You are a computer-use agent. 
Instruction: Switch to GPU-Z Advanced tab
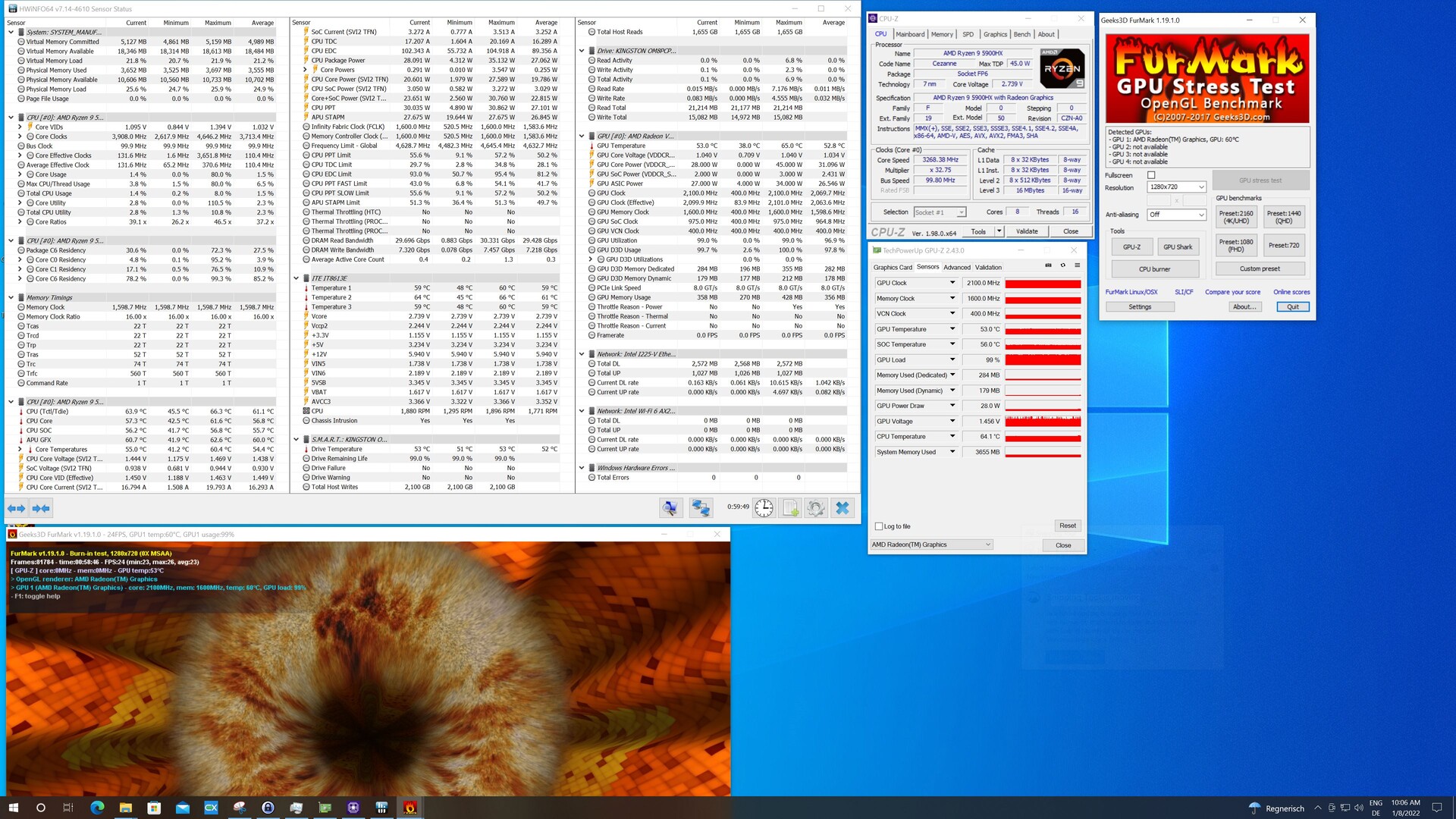[x=956, y=267]
